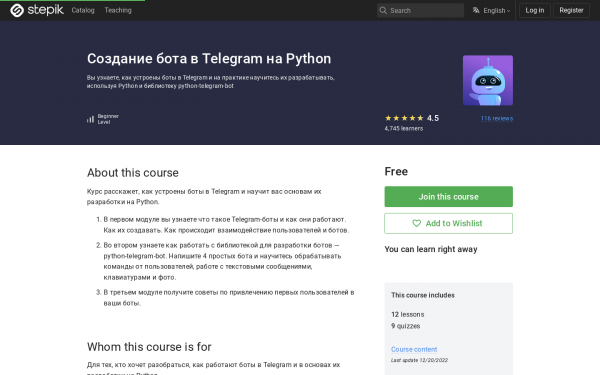The width and height of the screenshot is (600, 375).
Task: Click the Log in button
Action: (x=535, y=10)
